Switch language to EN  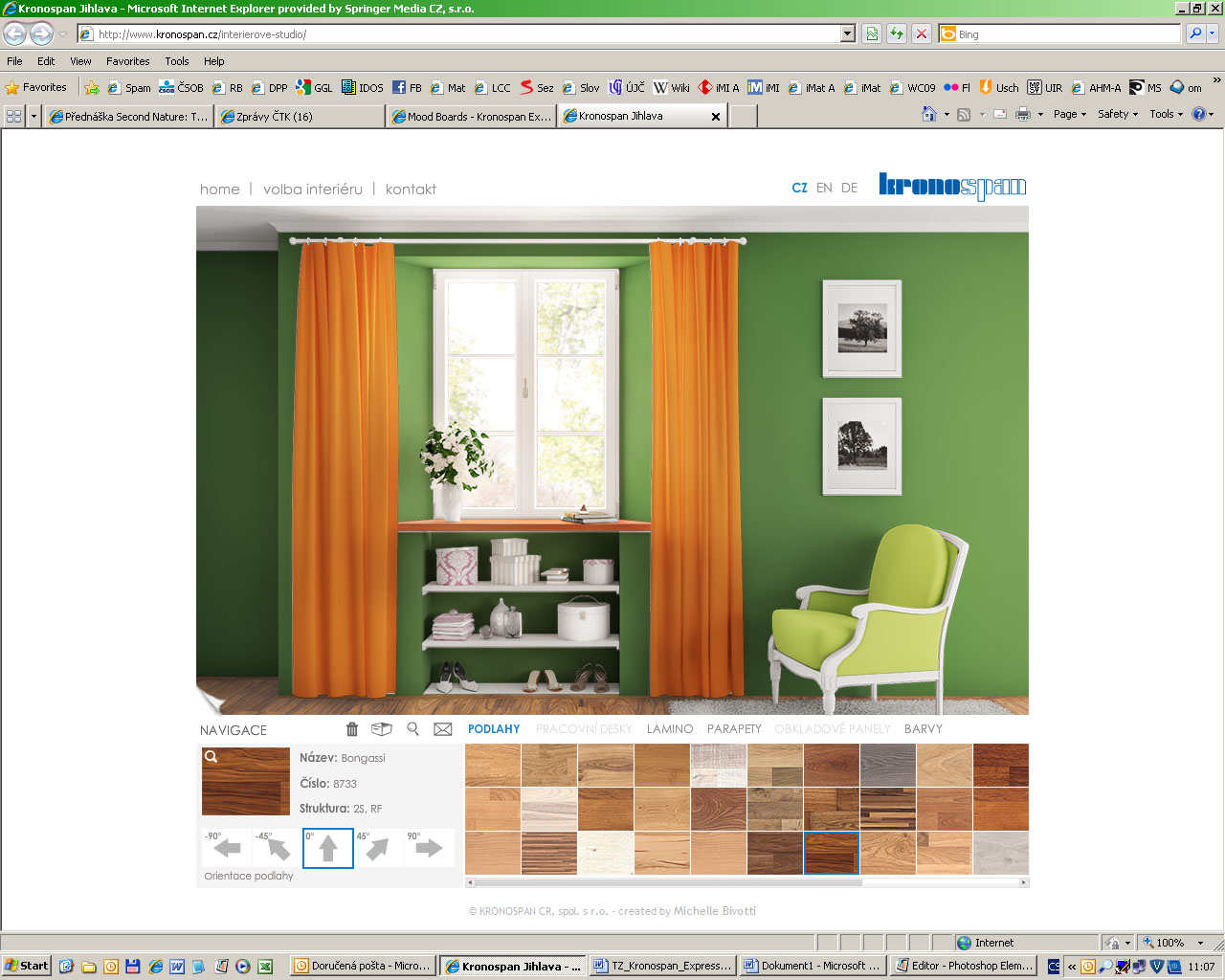click(824, 188)
